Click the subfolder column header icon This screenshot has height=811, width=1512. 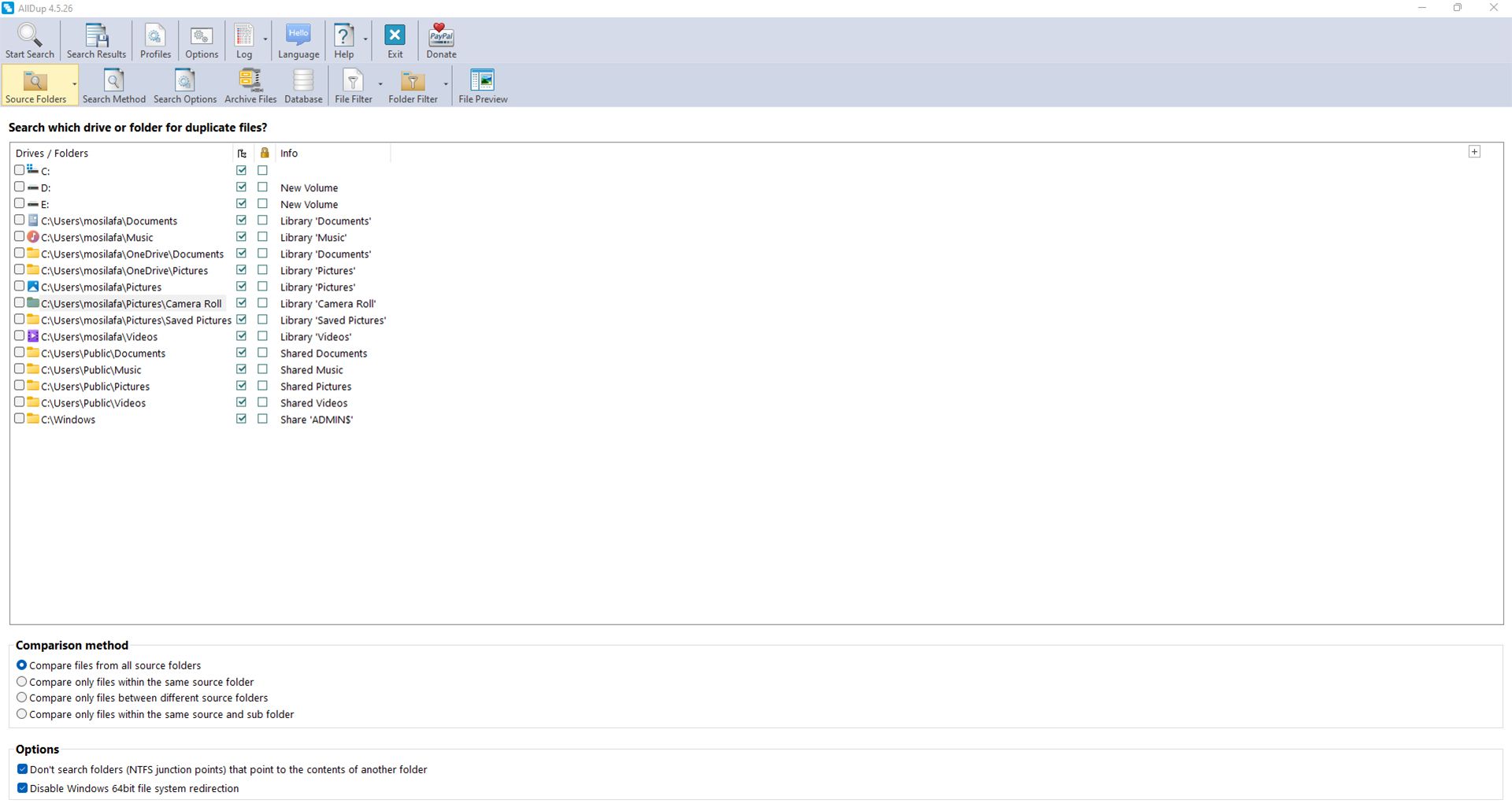coord(242,153)
